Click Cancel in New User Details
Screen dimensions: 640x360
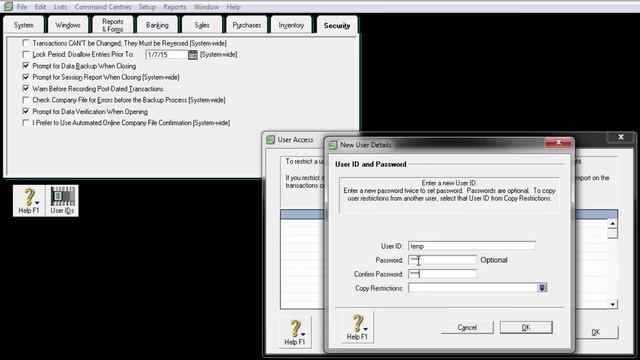point(467,327)
